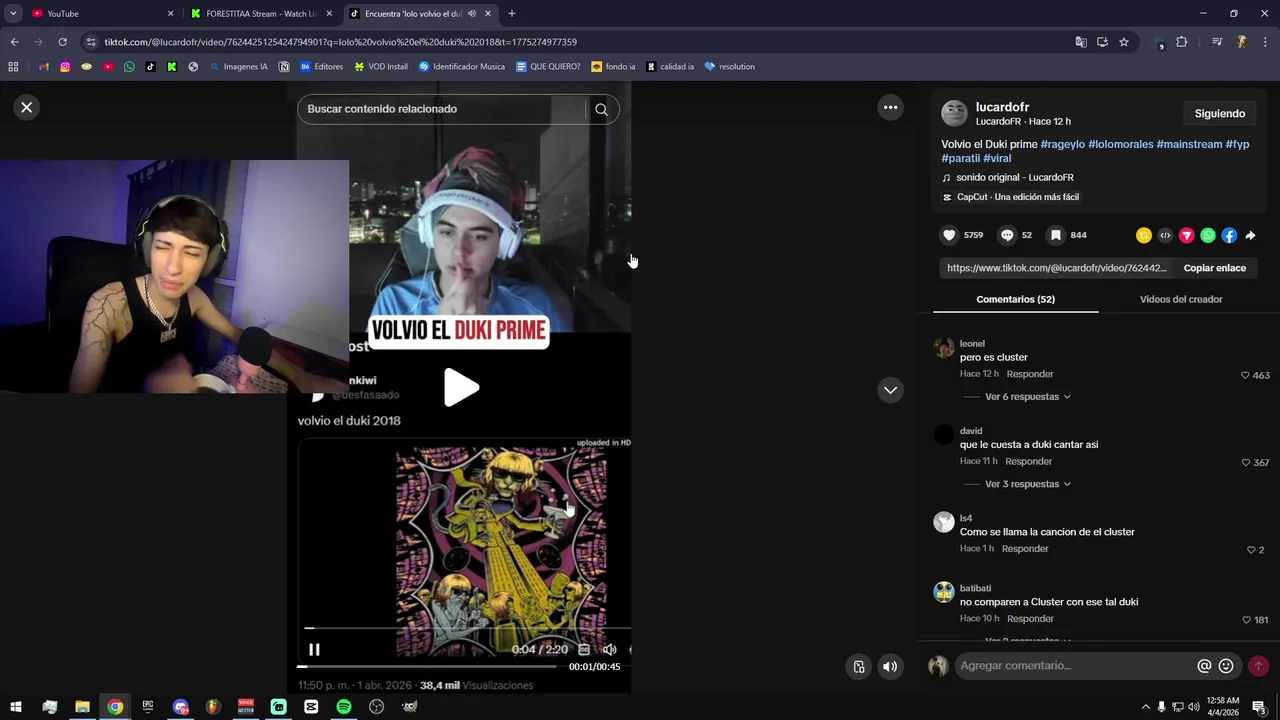Image resolution: width=1280 pixels, height=720 pixels.
Task: Switch to the FORESTITAA Stream tab
Action: (262, 14)
